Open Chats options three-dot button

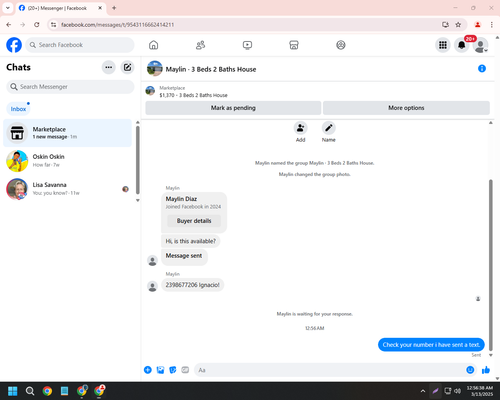tap(109, 67)
